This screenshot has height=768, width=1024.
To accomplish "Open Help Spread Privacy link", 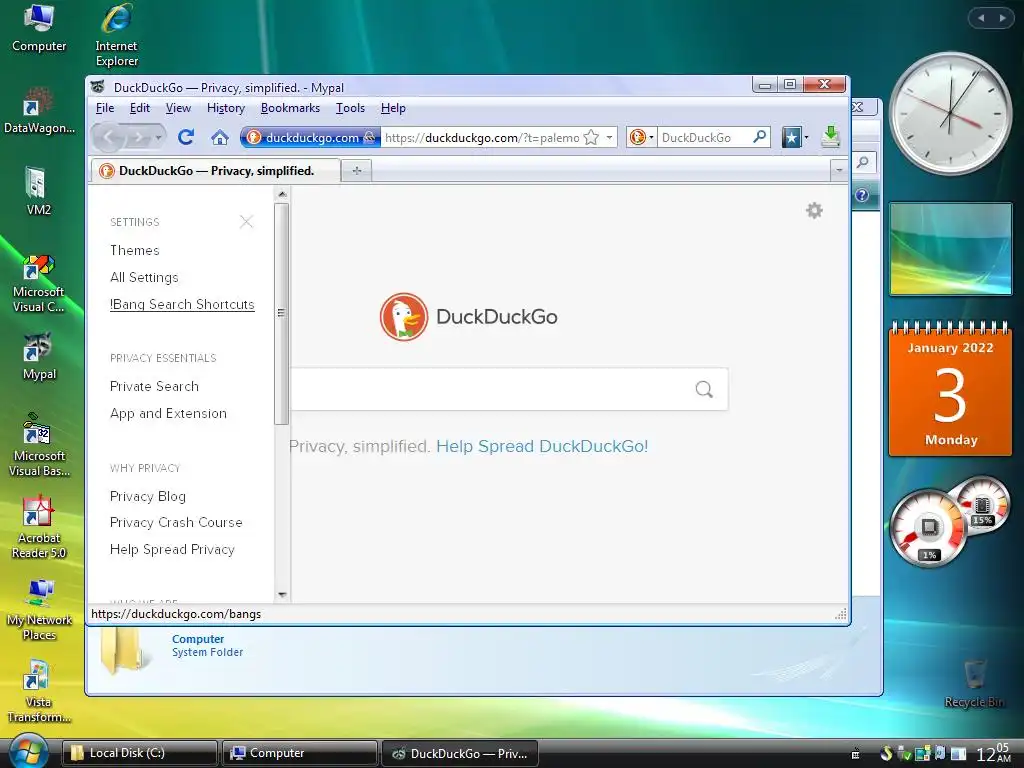I will point(172,549).
